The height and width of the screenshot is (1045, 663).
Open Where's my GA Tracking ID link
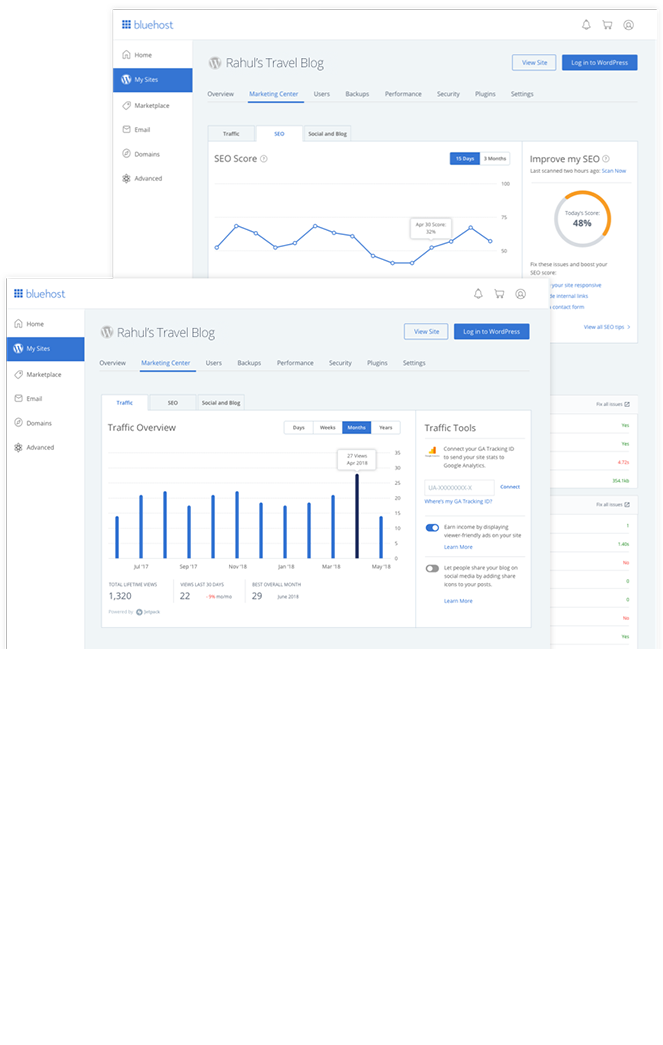(x=458, y=502)
